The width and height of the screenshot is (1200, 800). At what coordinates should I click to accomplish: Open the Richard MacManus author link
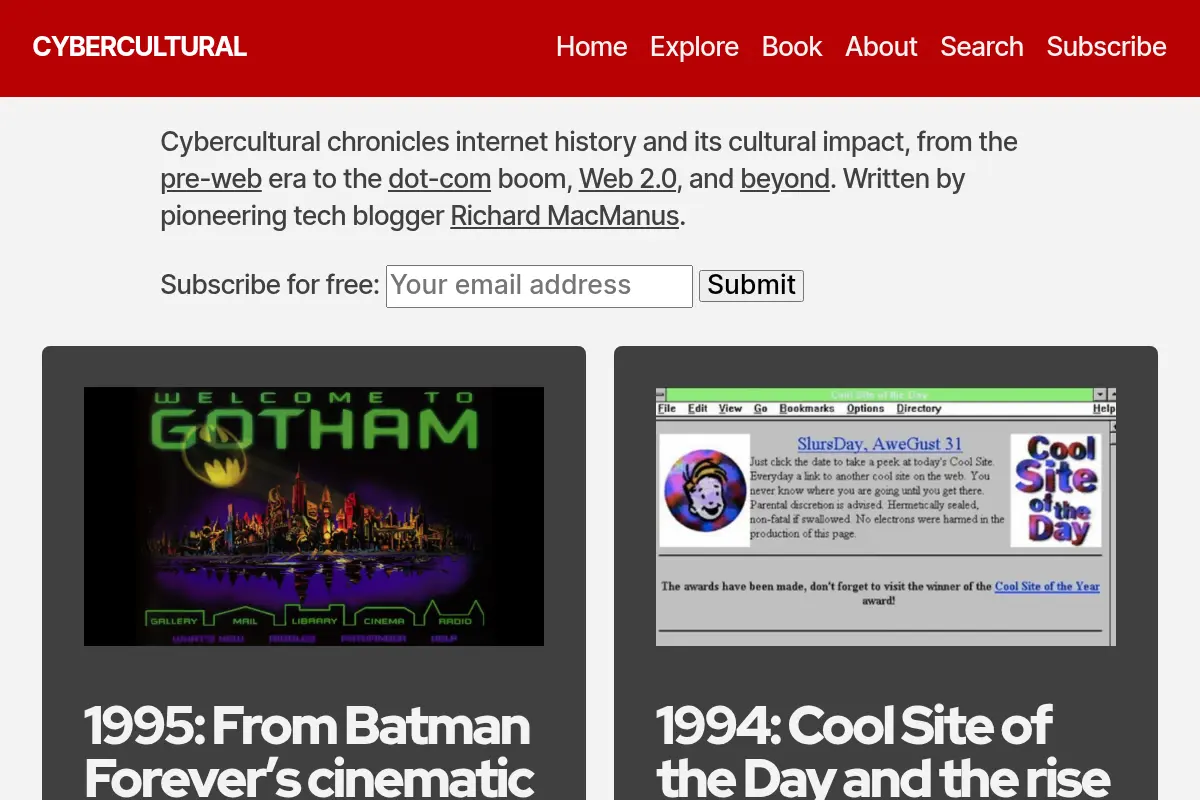[565, 216]
